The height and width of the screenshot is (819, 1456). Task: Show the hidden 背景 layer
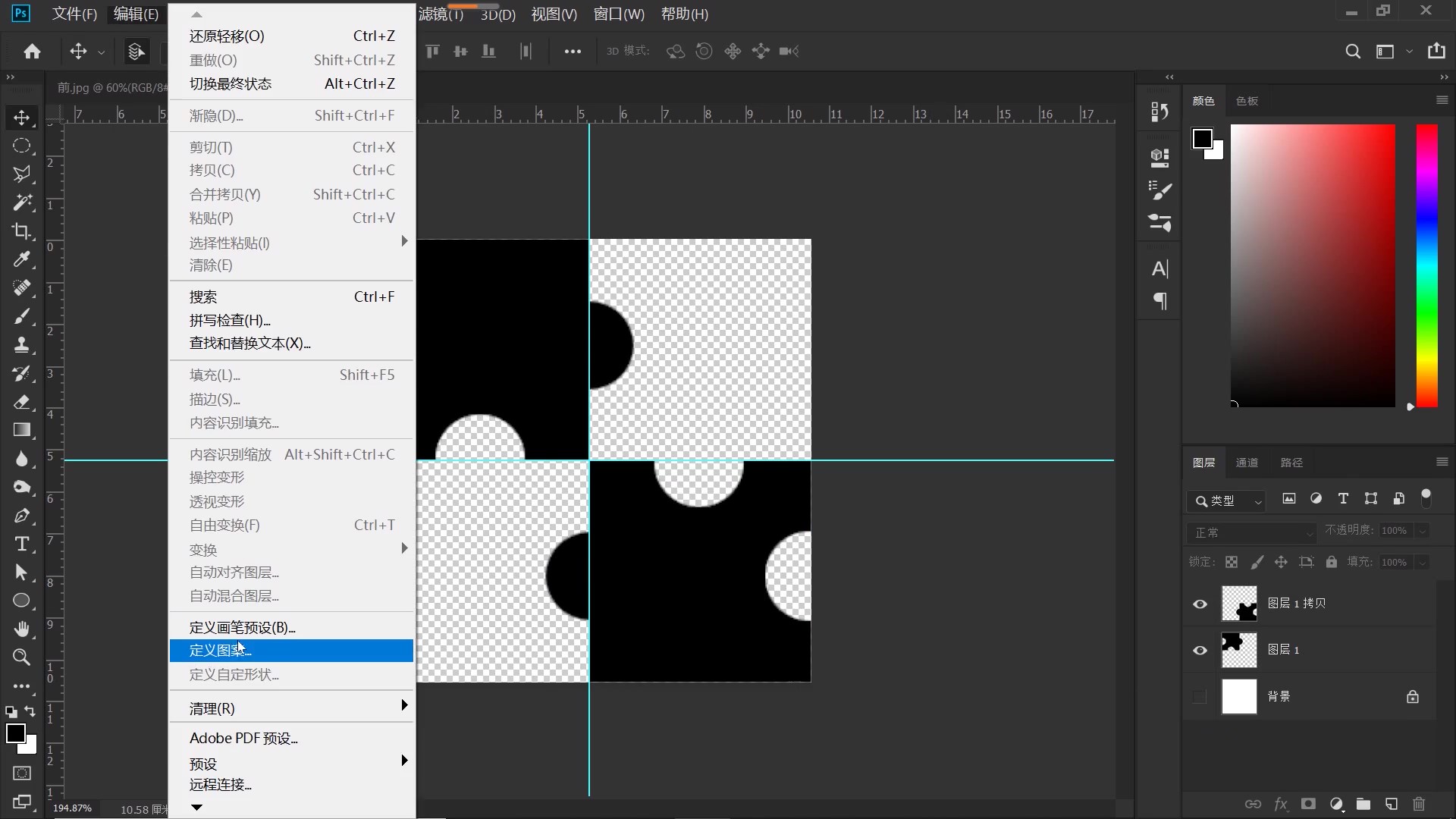(x=1199, y=697)
